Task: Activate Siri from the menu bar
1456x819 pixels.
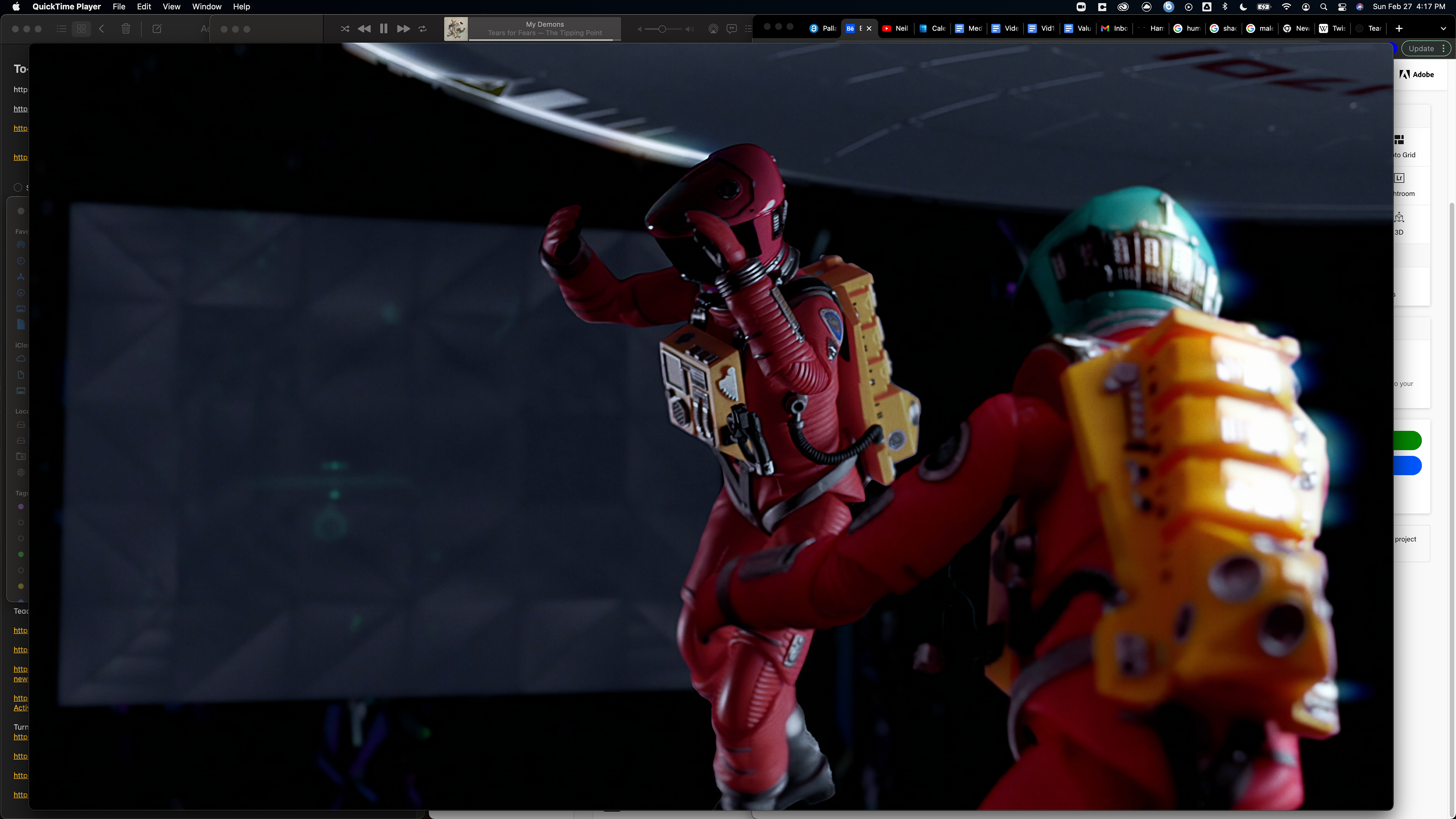Action: tap(1360, 7)
